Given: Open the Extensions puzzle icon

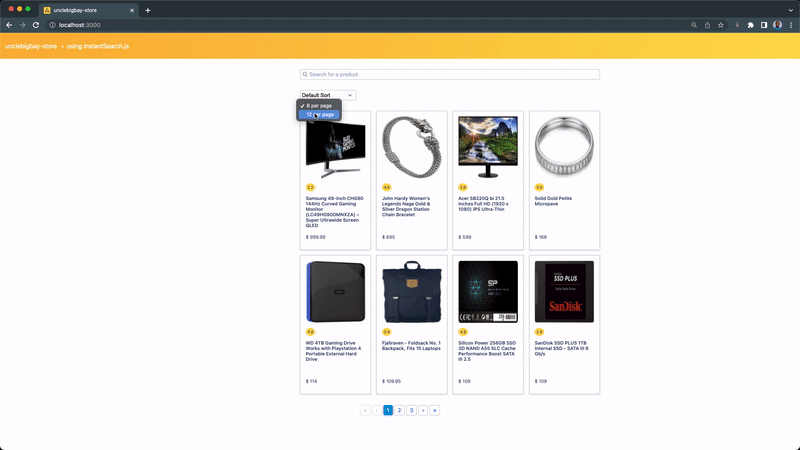Looking at the screenshot, I should (x=751, y=25).
